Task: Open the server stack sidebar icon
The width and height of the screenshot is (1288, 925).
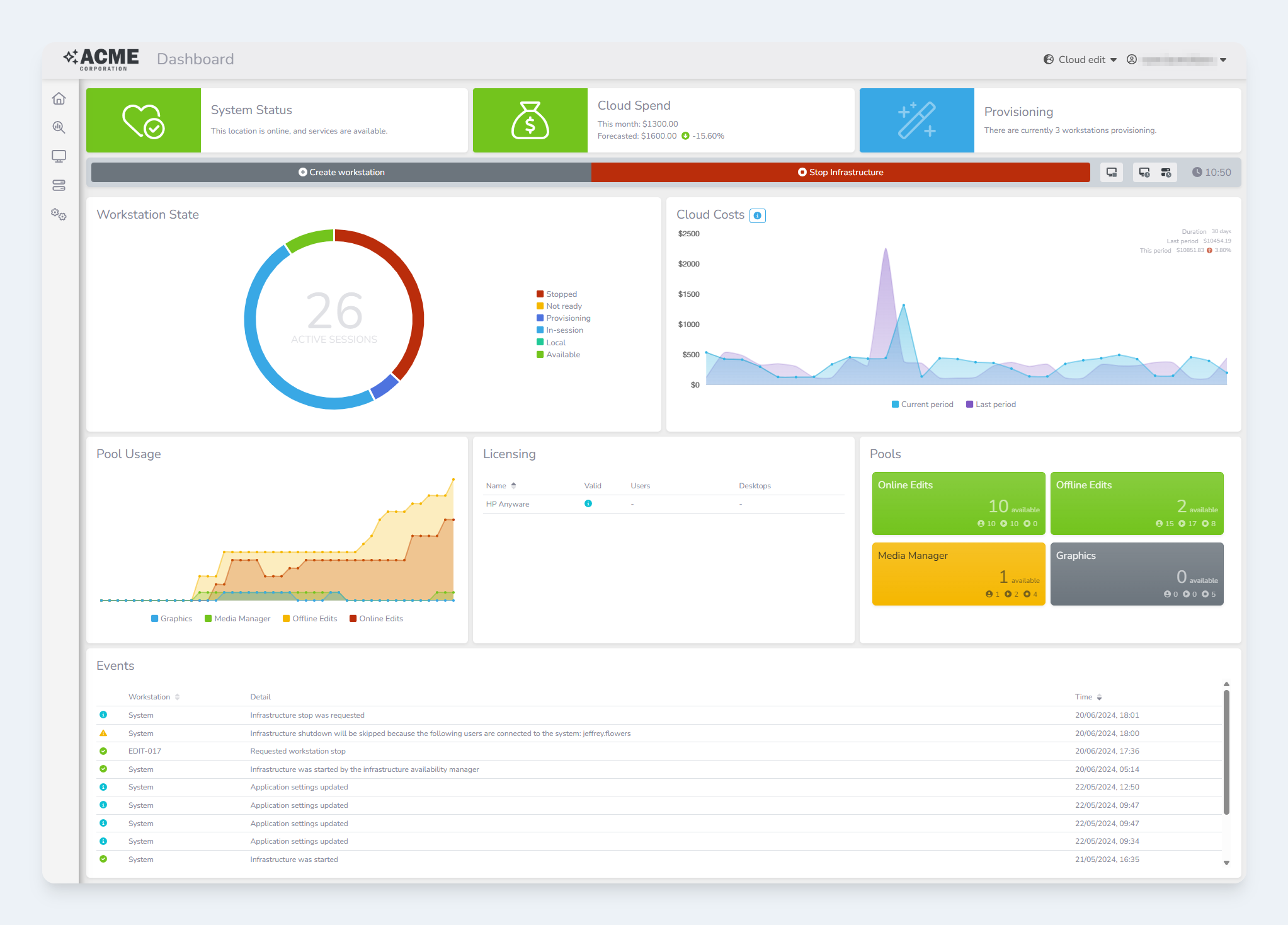Action: 59,185
